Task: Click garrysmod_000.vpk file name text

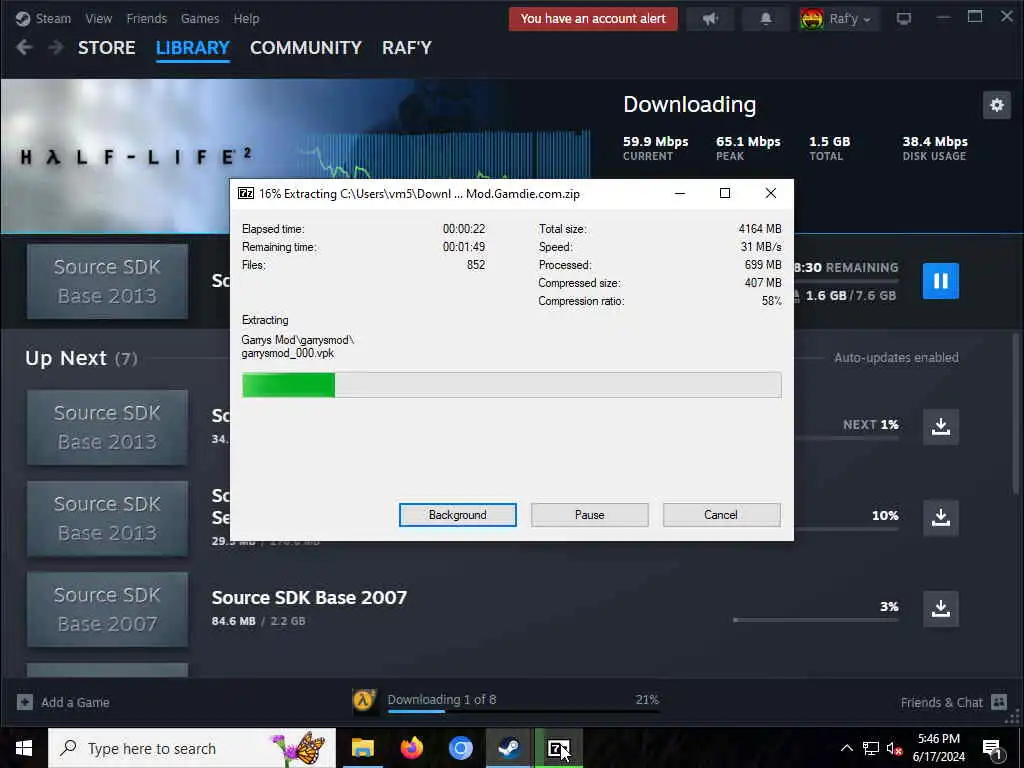Action: click(288, 353)
